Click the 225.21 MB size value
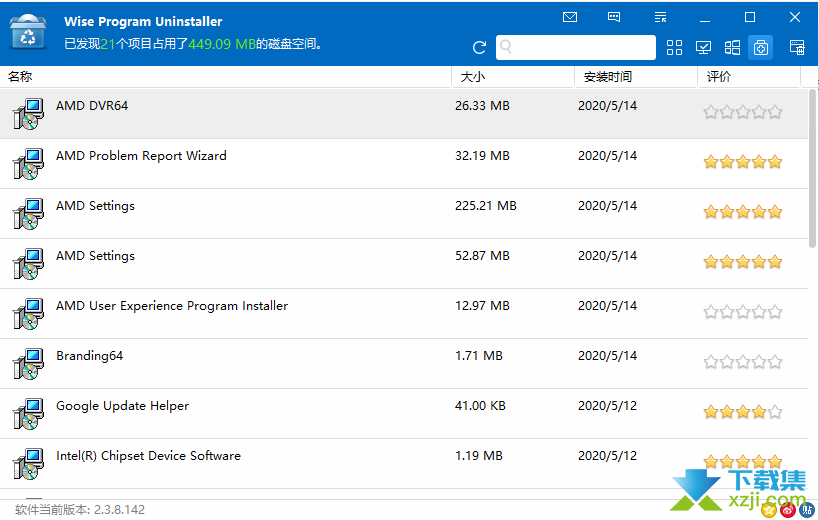The height and width of the screenshot is (520, 819). point(486,206)
